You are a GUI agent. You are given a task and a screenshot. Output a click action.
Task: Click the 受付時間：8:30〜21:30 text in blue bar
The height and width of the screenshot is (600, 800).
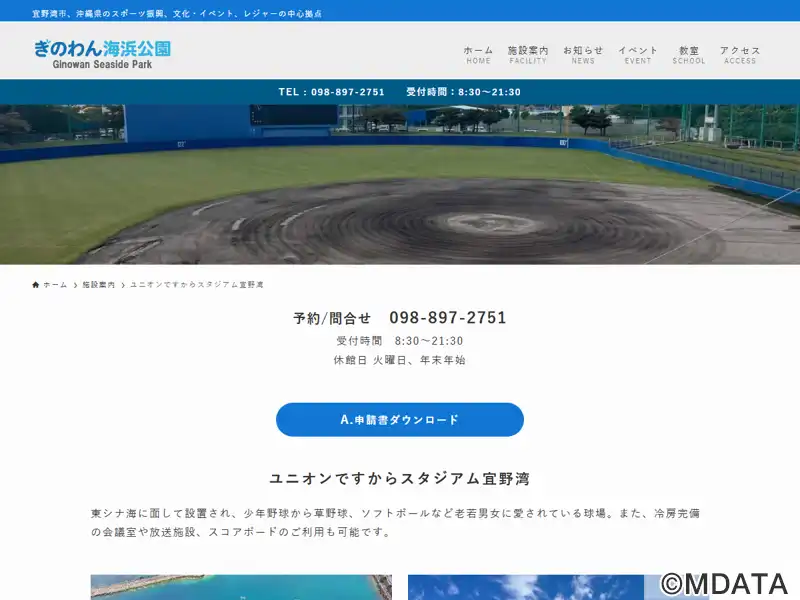click(463, 92)
